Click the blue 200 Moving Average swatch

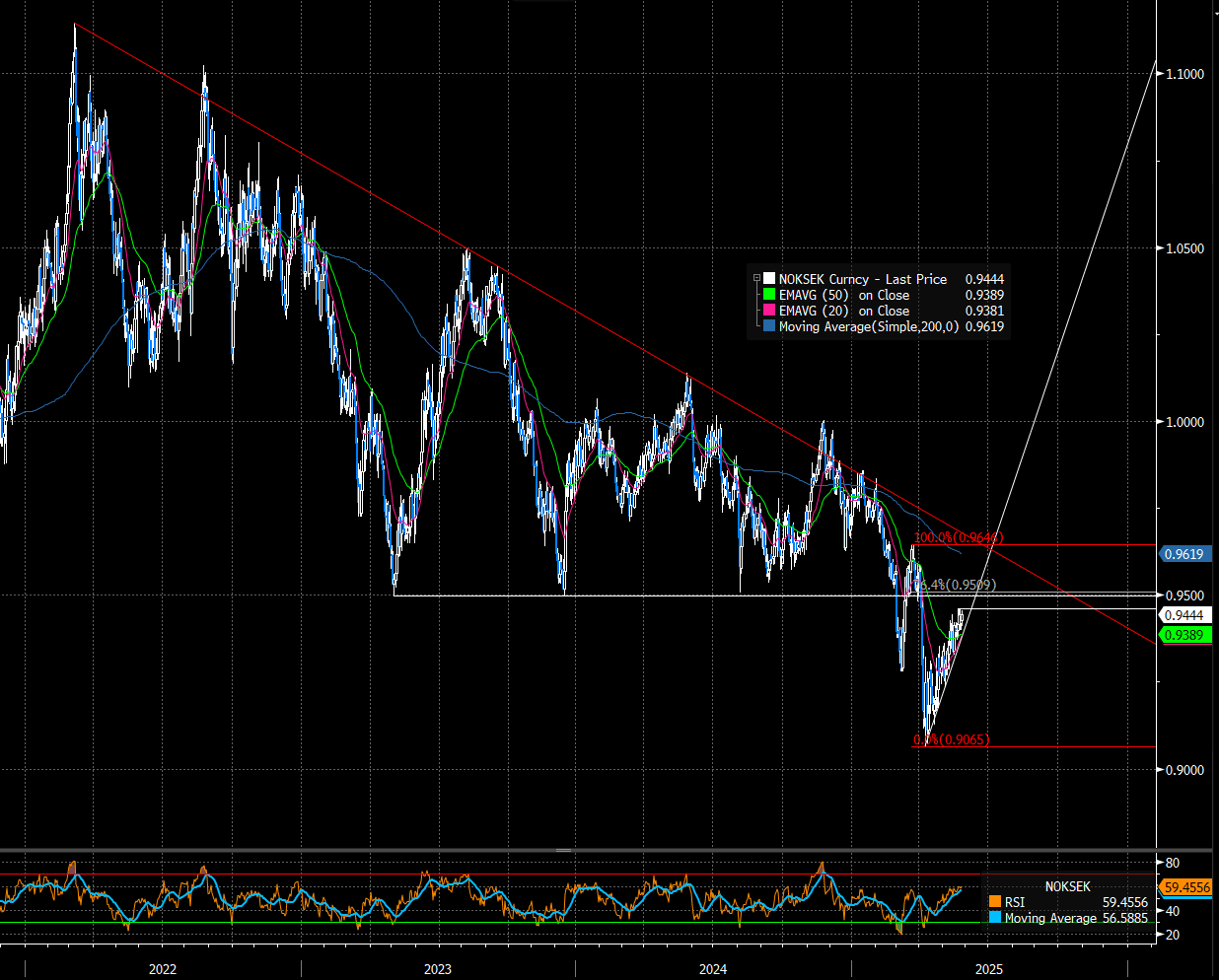coord(769,326)
